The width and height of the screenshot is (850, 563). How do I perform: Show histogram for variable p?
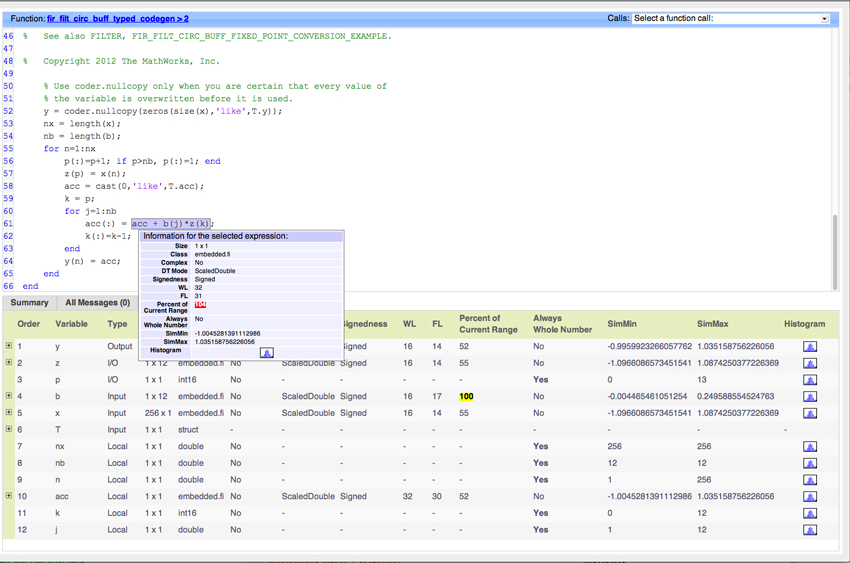pos(809,380)
